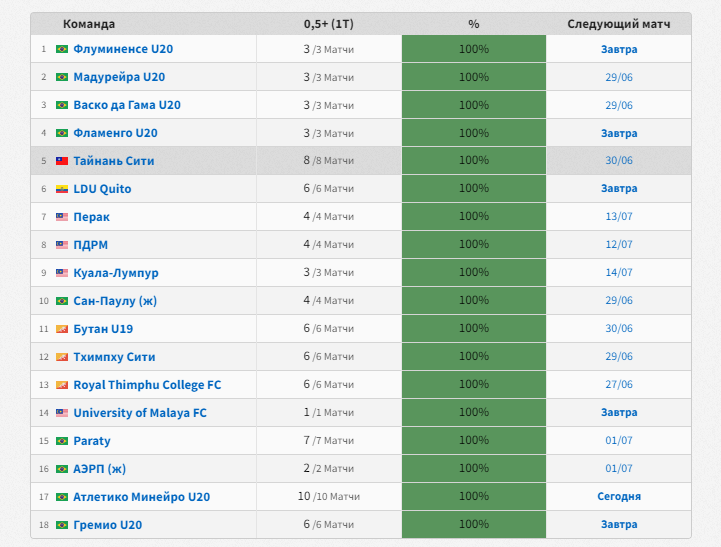Open Мадурейра U20 next match 29/06
This screenshot has width=721, height=547.
[619, 77]
